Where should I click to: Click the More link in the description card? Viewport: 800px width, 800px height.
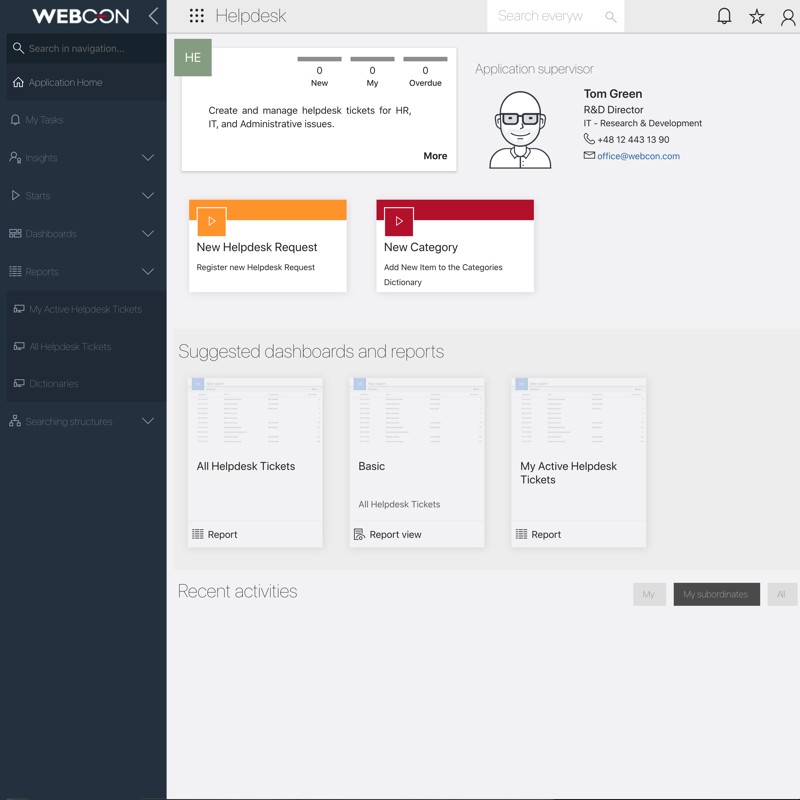[435, 156]
